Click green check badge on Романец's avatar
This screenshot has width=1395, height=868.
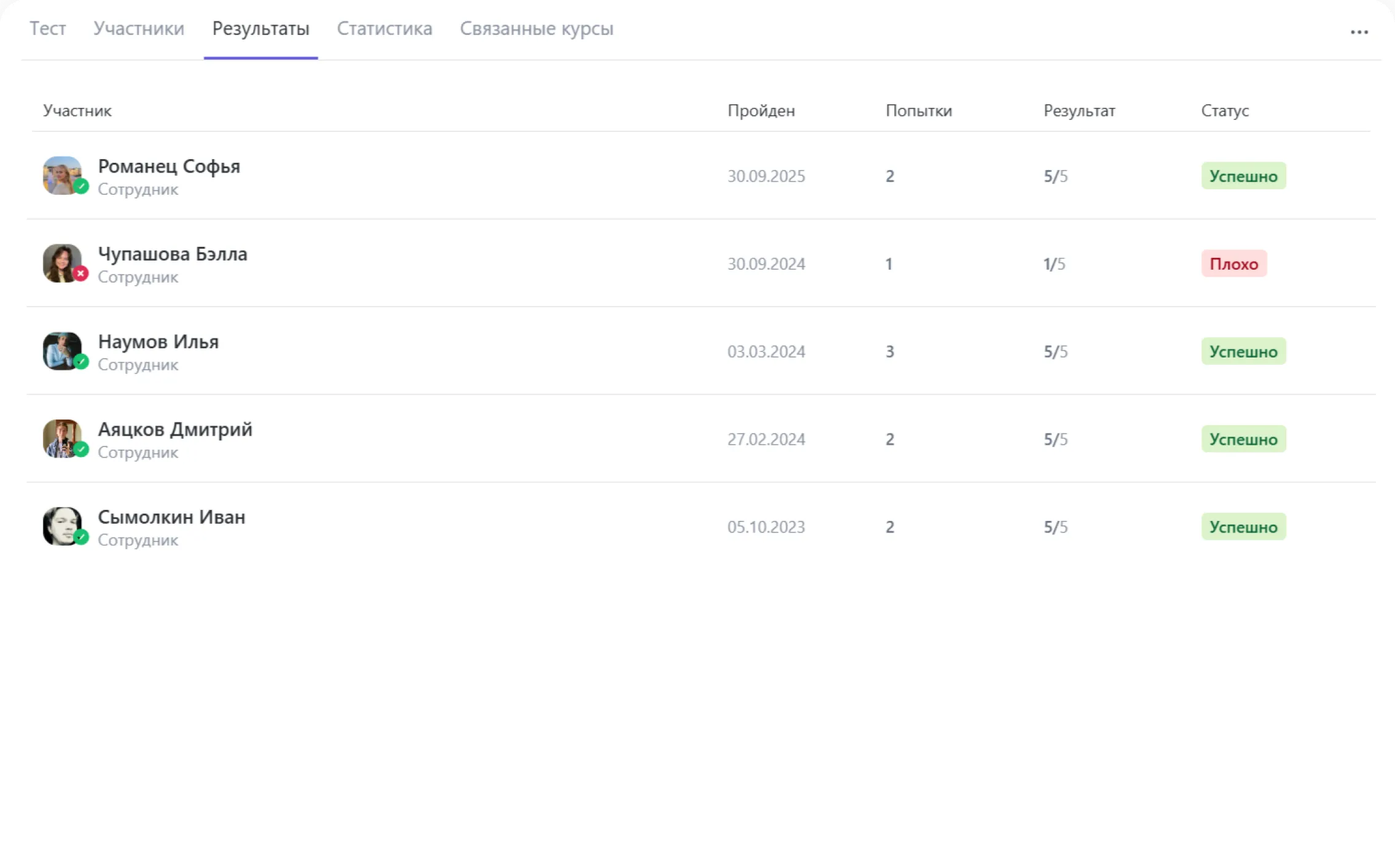pos(80,186)
